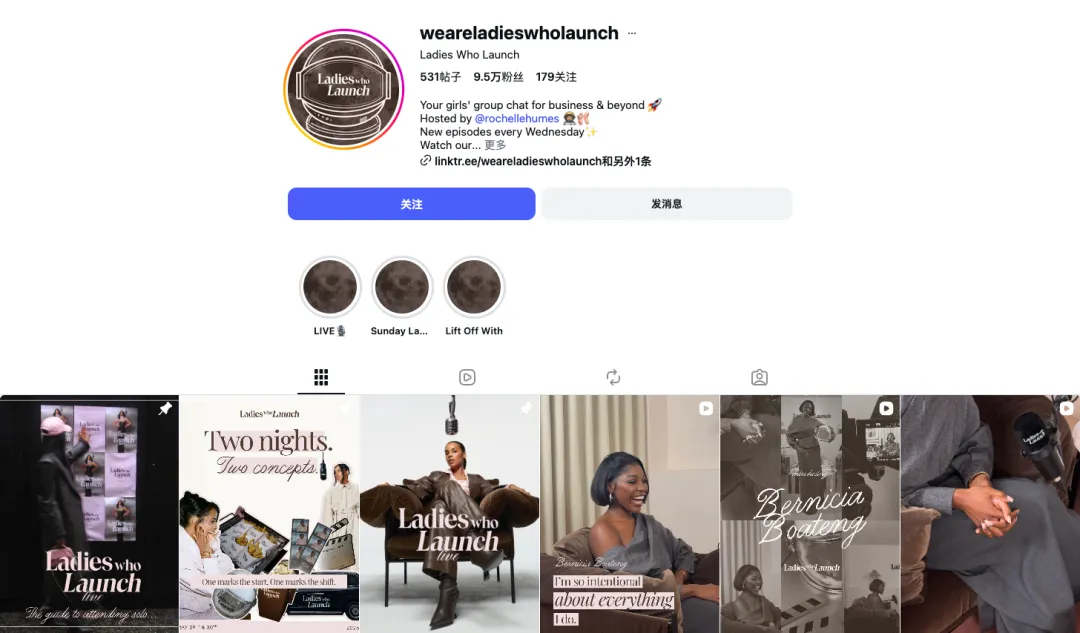1080x633 pixels.
Task: Open the Reels tab icon
Action: coord(467,377)
